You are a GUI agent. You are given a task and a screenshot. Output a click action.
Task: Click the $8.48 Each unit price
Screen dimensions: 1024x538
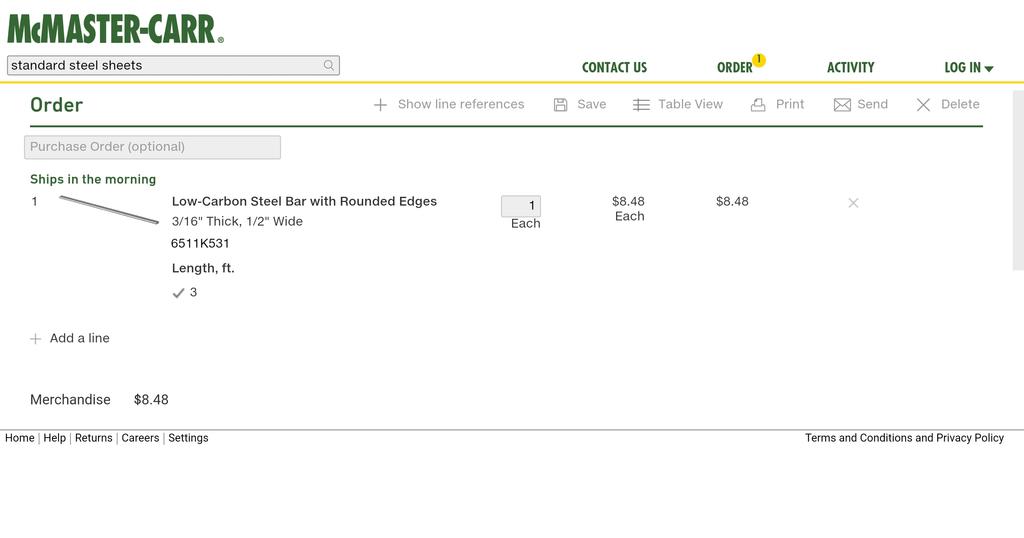coord(628,209)
